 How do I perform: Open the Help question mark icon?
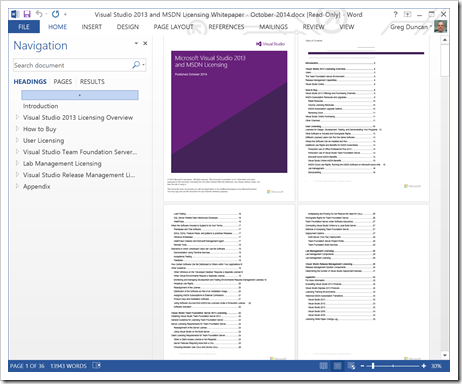coord(395,14)
